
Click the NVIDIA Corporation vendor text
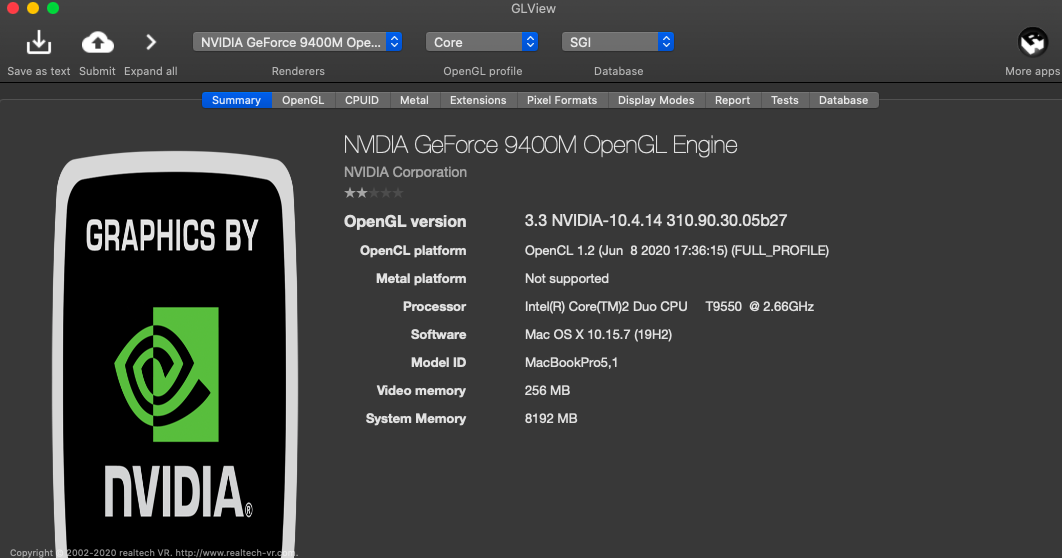tap(405, 172)
